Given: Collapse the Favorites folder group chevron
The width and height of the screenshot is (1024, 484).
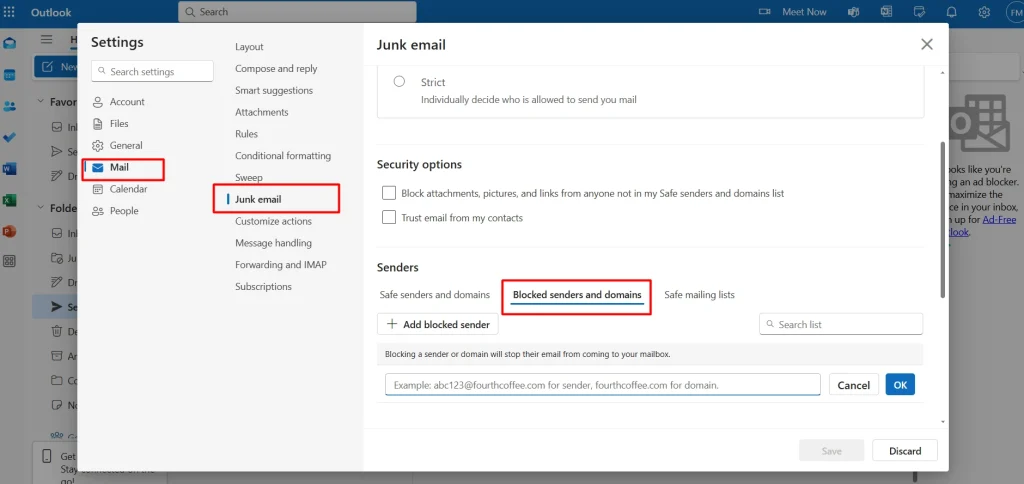Looking at the screenshot, I should 40,102.
